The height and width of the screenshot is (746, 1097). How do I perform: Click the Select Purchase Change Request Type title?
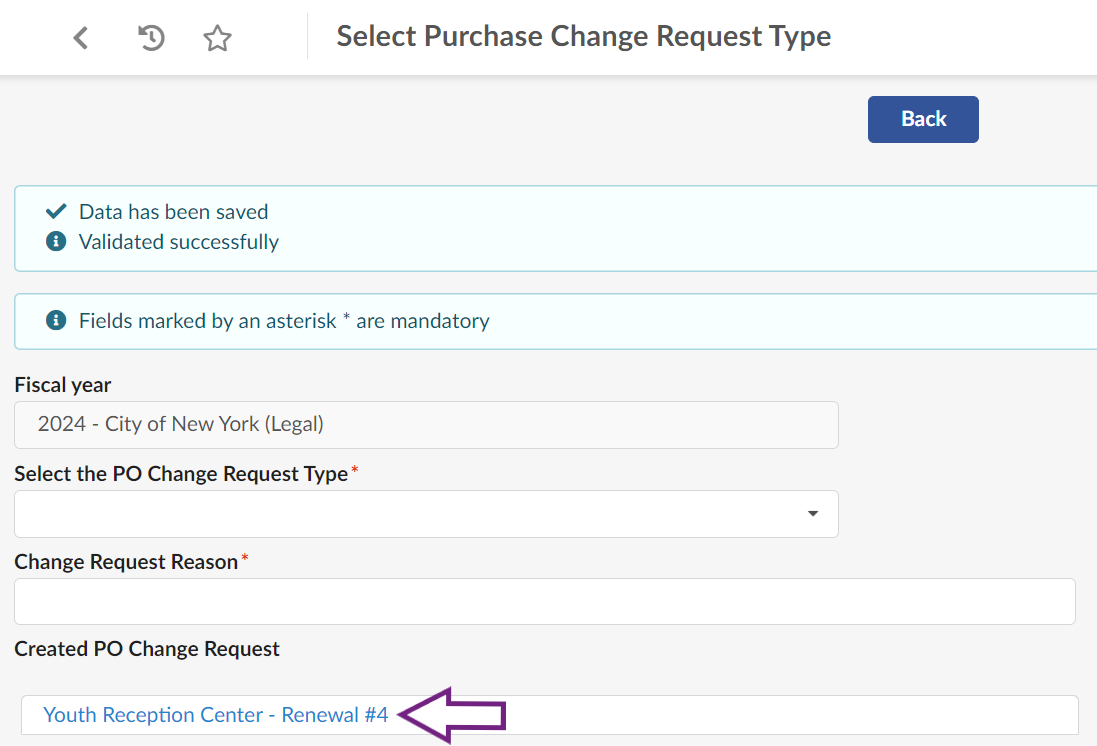(583, 37)
